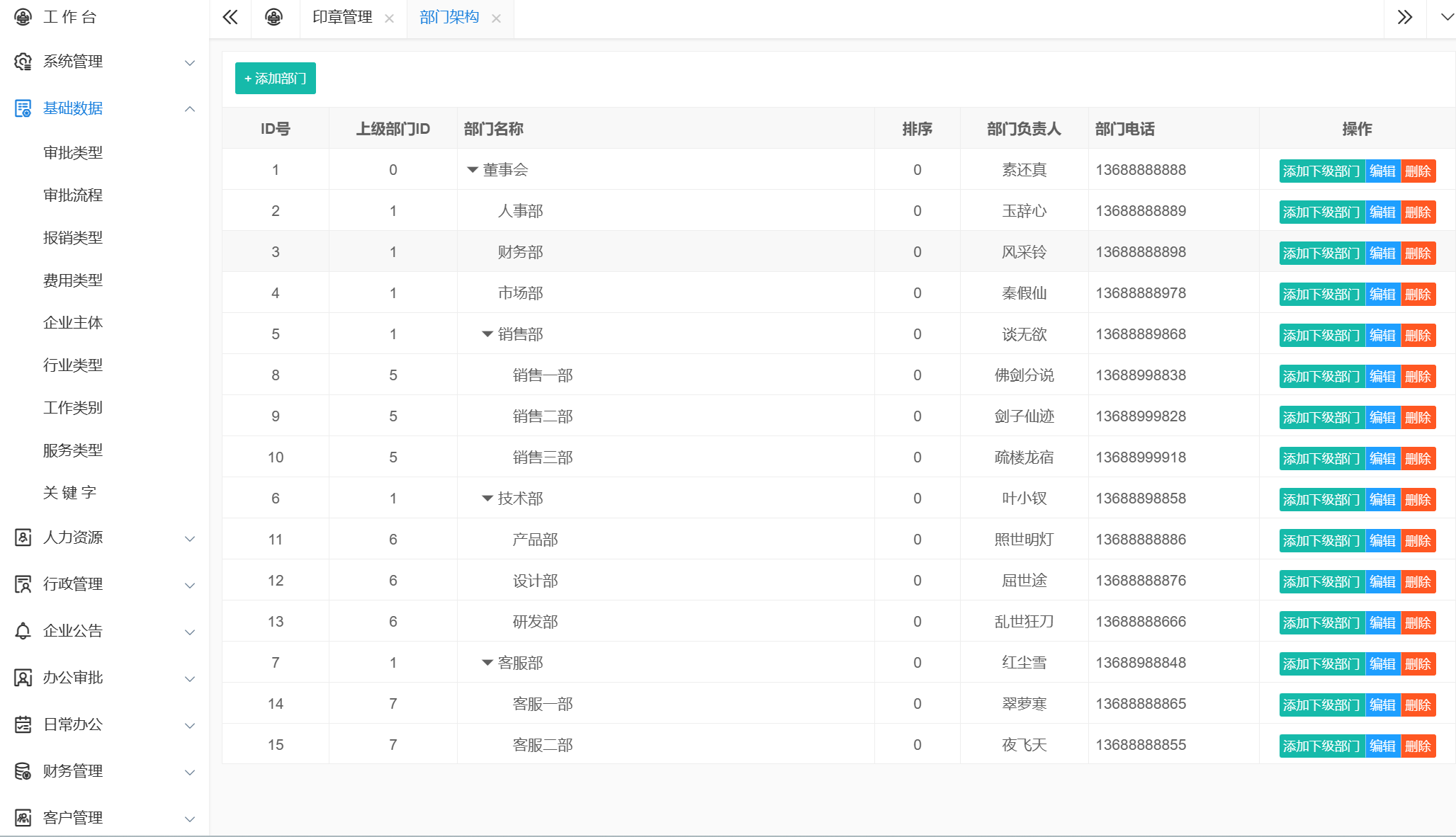Open 行业类型 in the sidebar
This screenshot has height=837, width=1456.
point(73,365)
